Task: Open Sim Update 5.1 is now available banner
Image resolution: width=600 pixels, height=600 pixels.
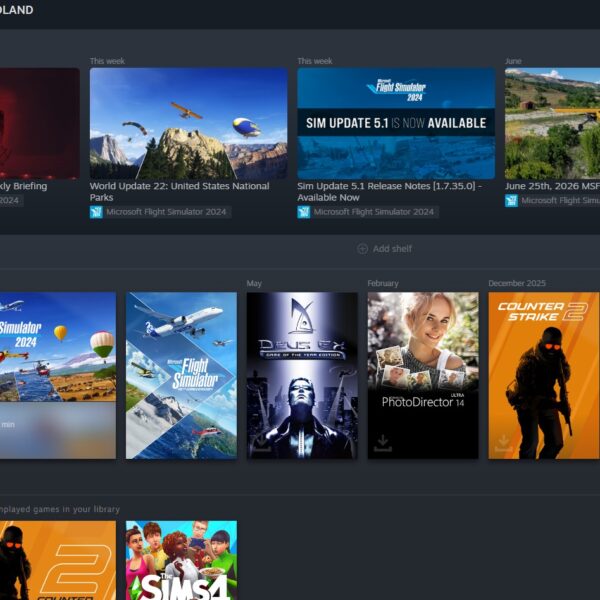Action: pos(396,123)
